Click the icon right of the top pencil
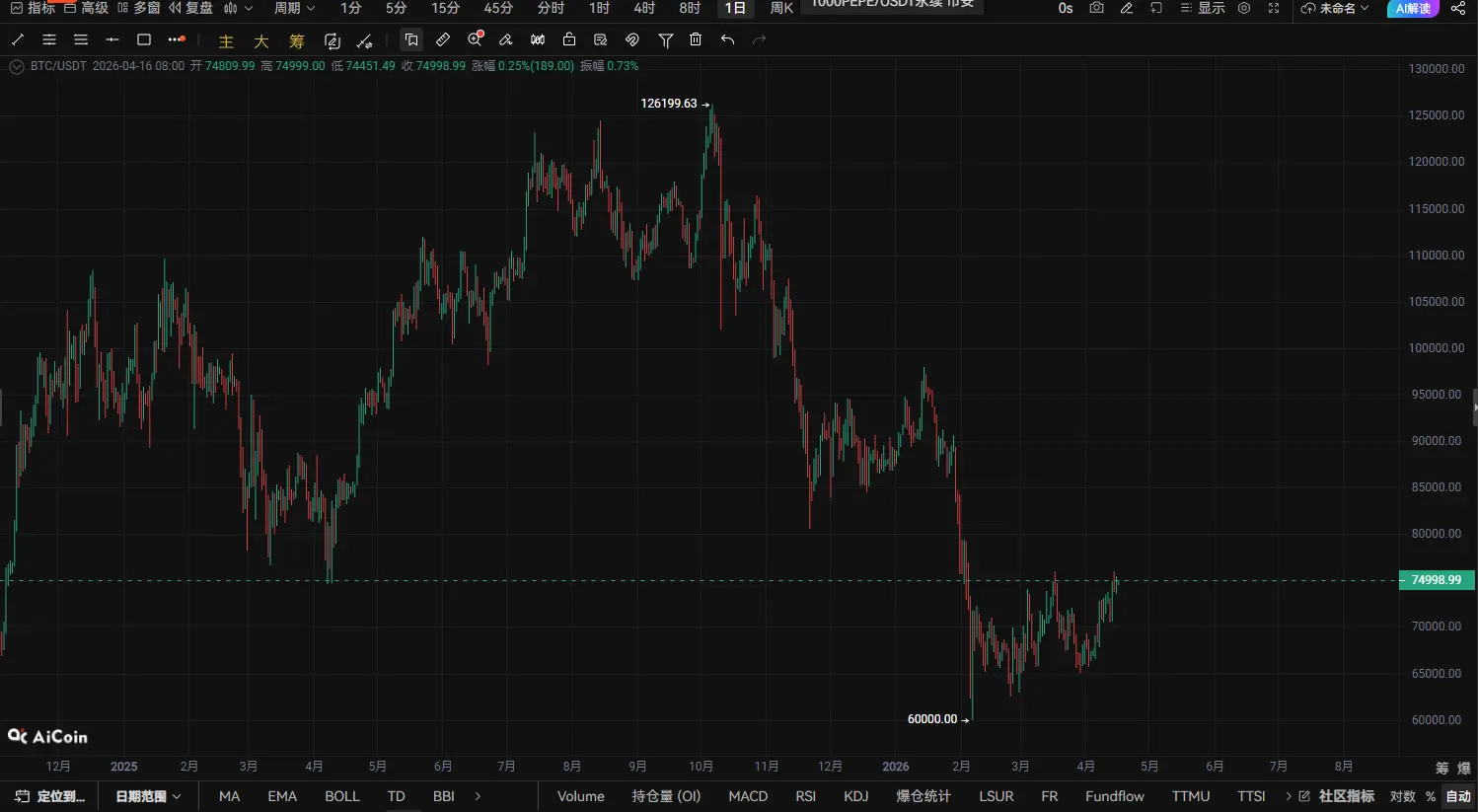Screen dimensions: 1478x812 [1156, 8]
